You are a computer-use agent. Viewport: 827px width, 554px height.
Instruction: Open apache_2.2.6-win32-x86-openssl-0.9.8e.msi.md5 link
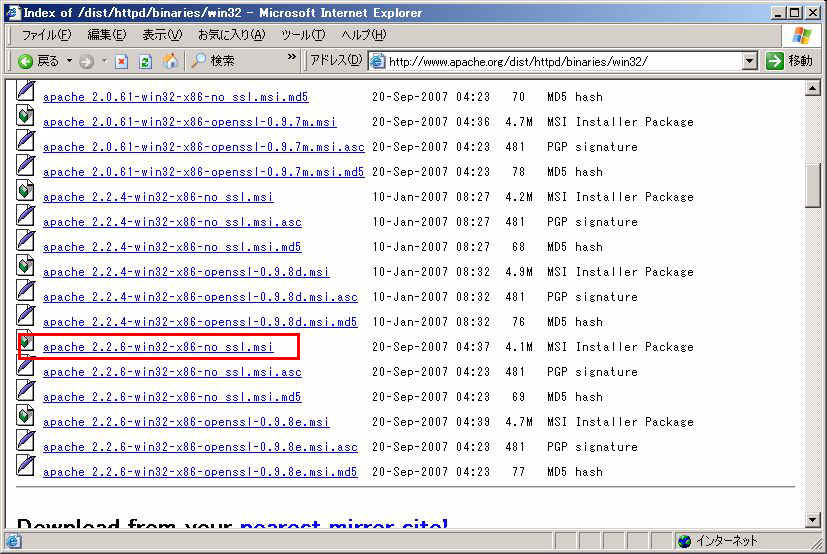click(200, 472)
